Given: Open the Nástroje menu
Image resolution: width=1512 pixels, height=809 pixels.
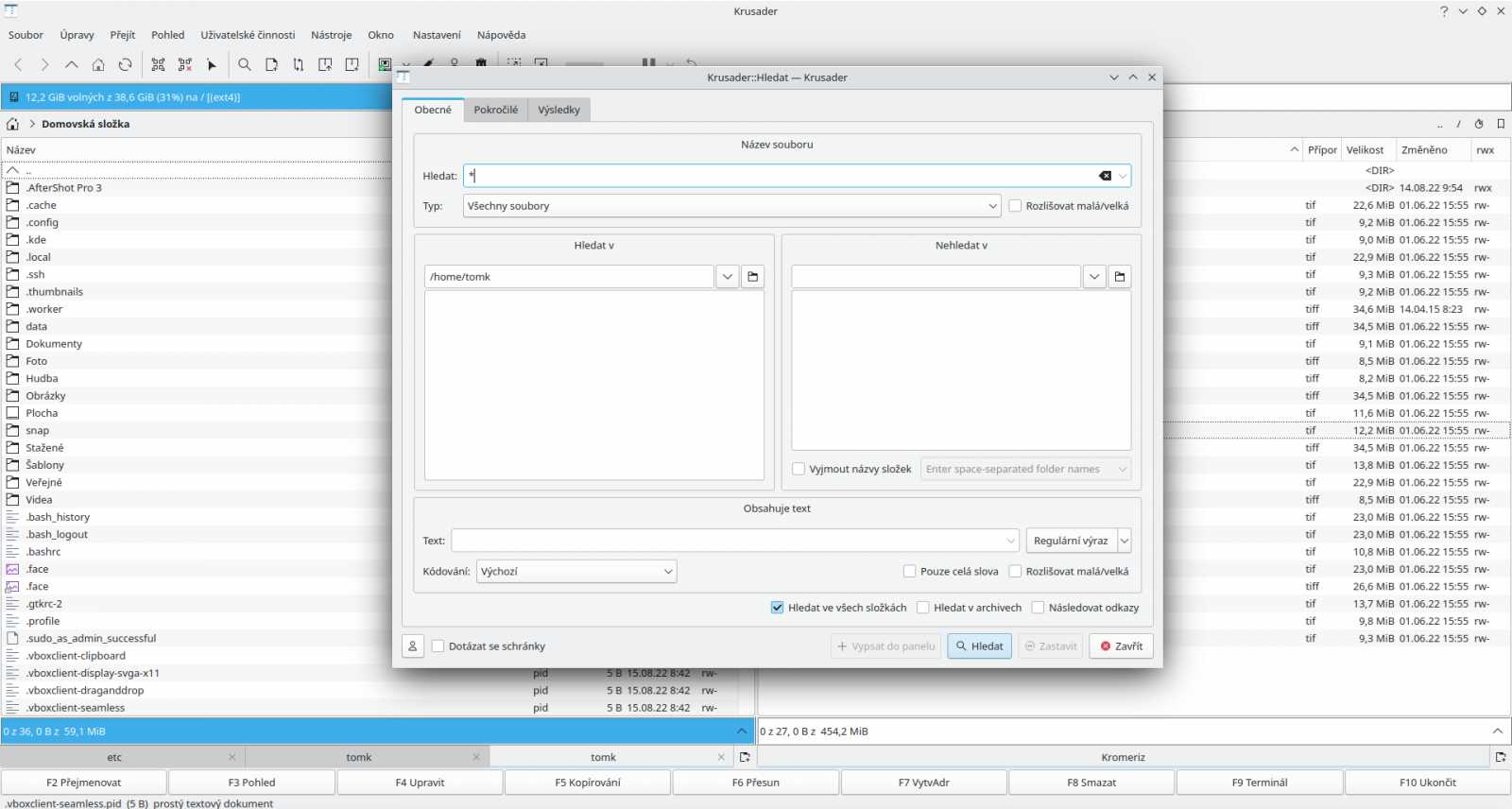Looking at the screenshot, I should pyautogui.click(x=331, y=35).
